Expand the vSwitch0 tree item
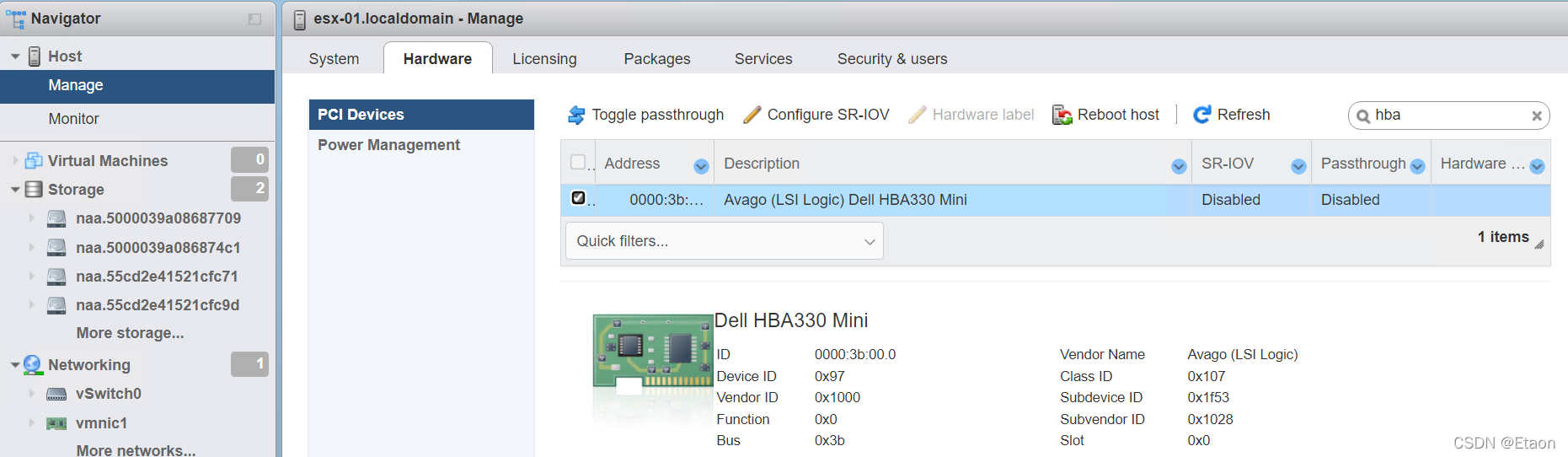Viewport: 1568px width, 457px height. pos(32,394)
